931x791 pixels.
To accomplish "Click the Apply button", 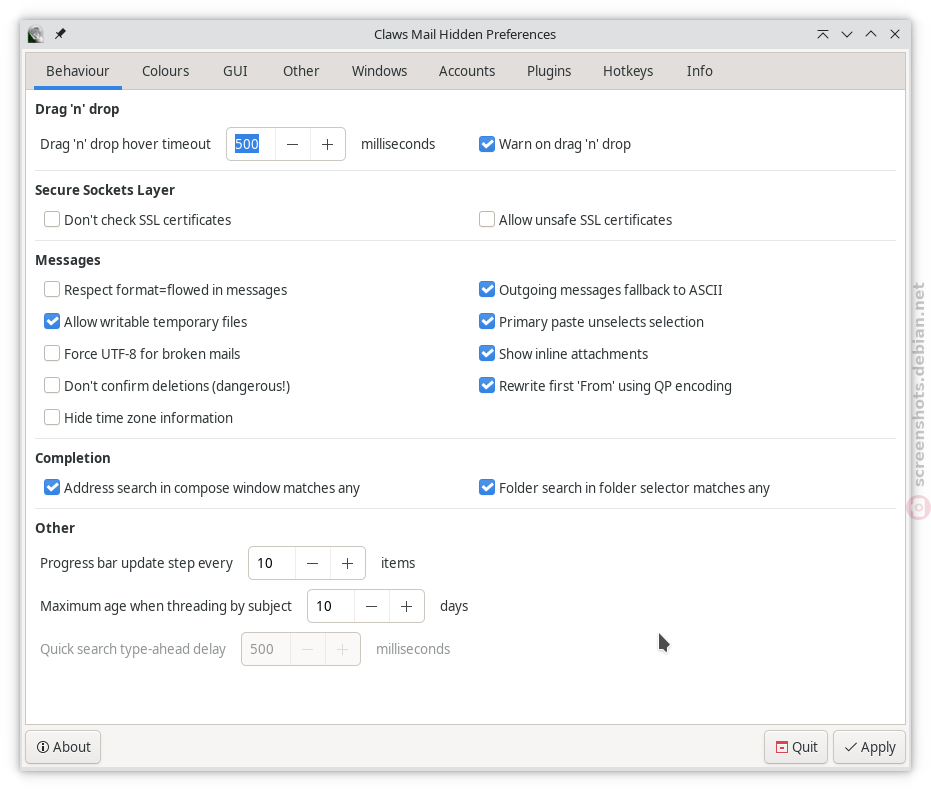I will pos(869,747).
